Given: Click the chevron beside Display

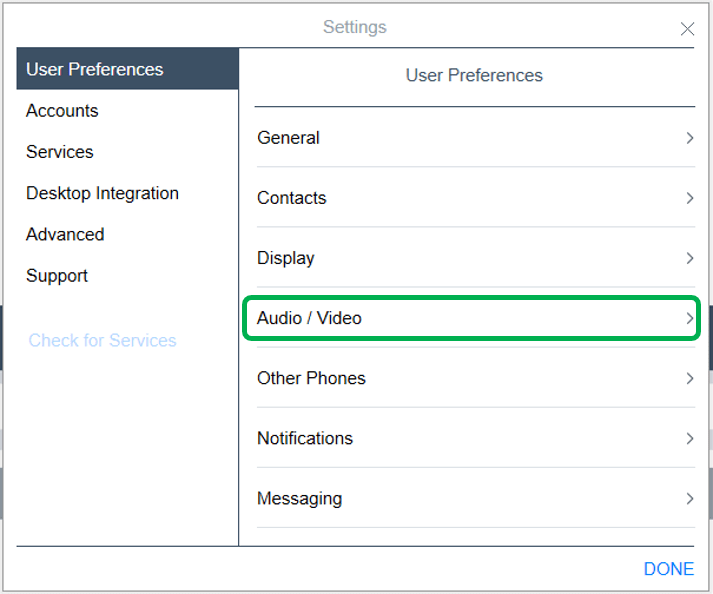Looking at the screenshot, I should click(x=689, y=258).
